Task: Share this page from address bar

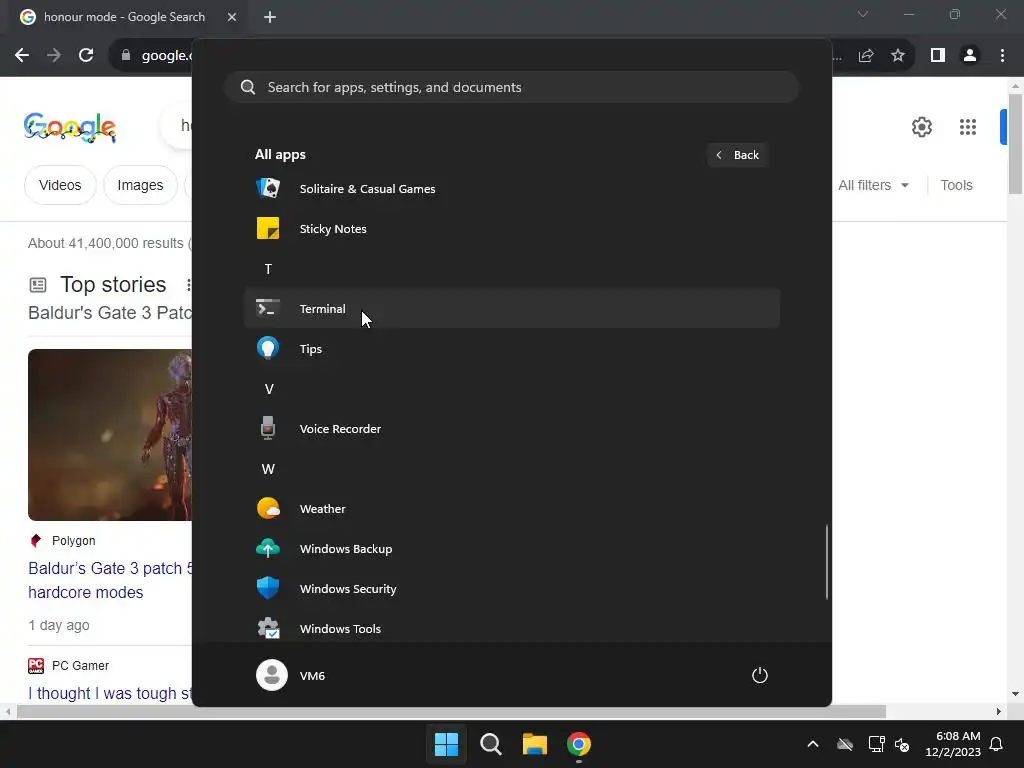Action: point(866,56)
